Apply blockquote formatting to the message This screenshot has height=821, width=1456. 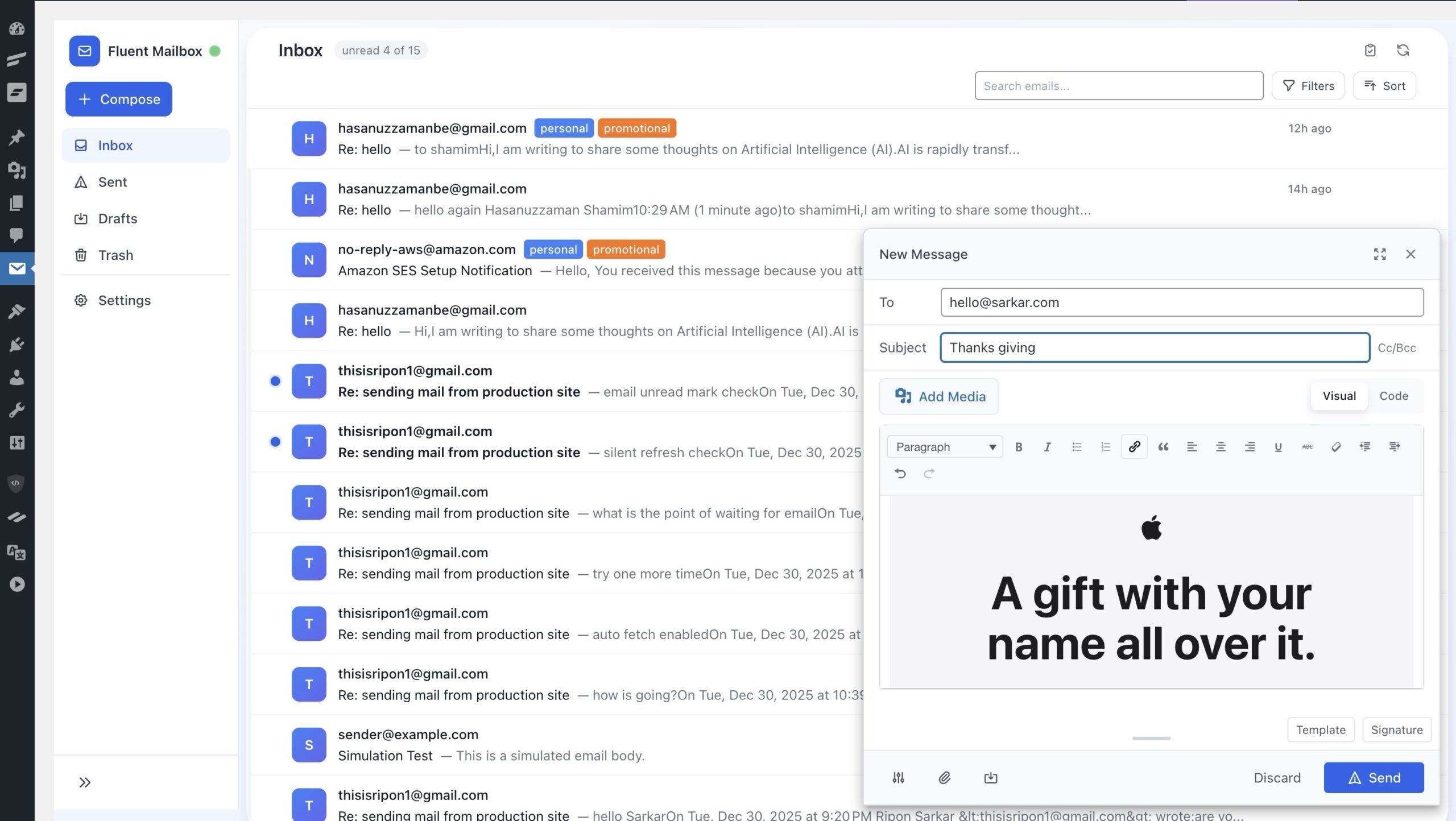coord(1163,447)
